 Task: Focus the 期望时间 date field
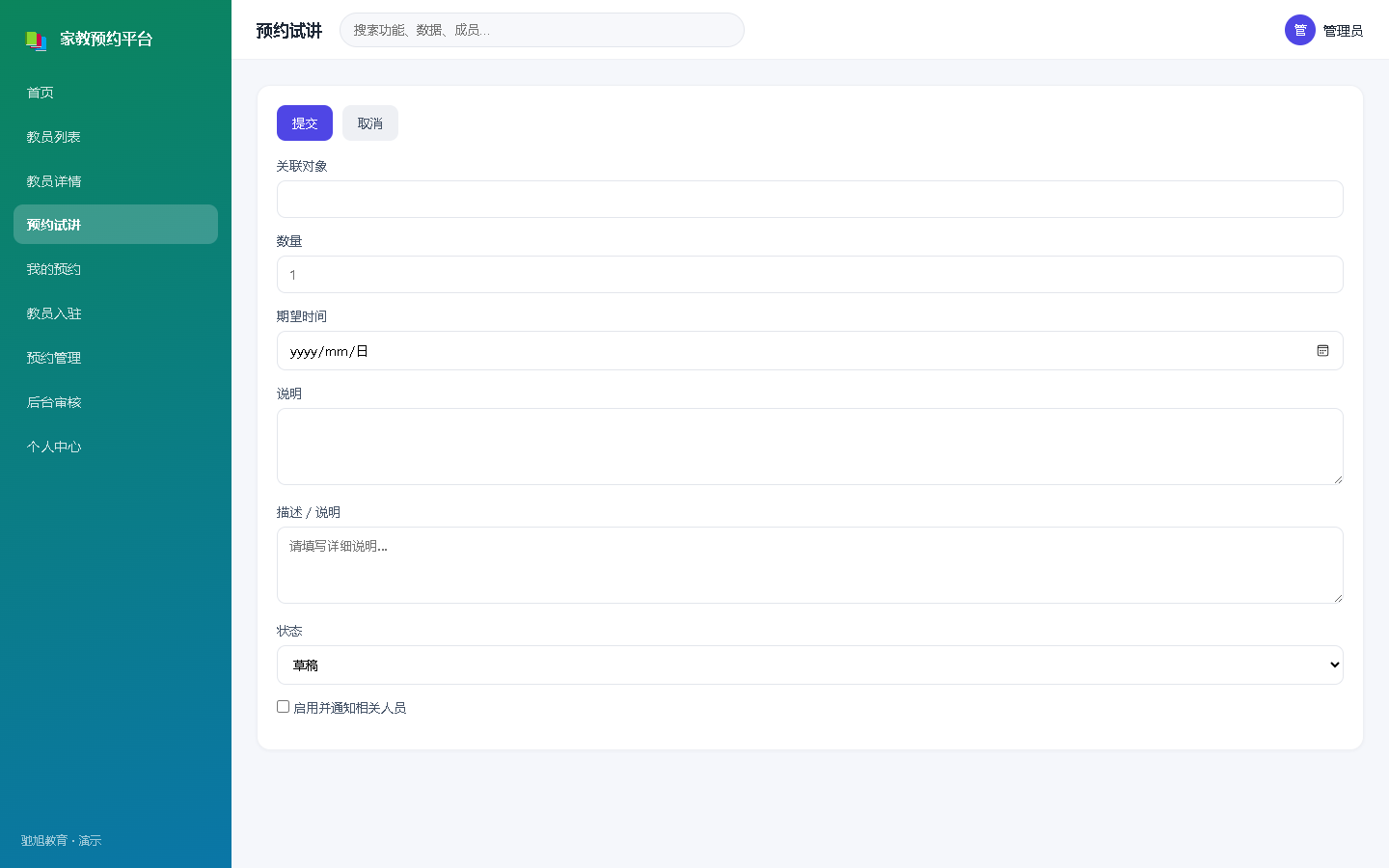809,351
